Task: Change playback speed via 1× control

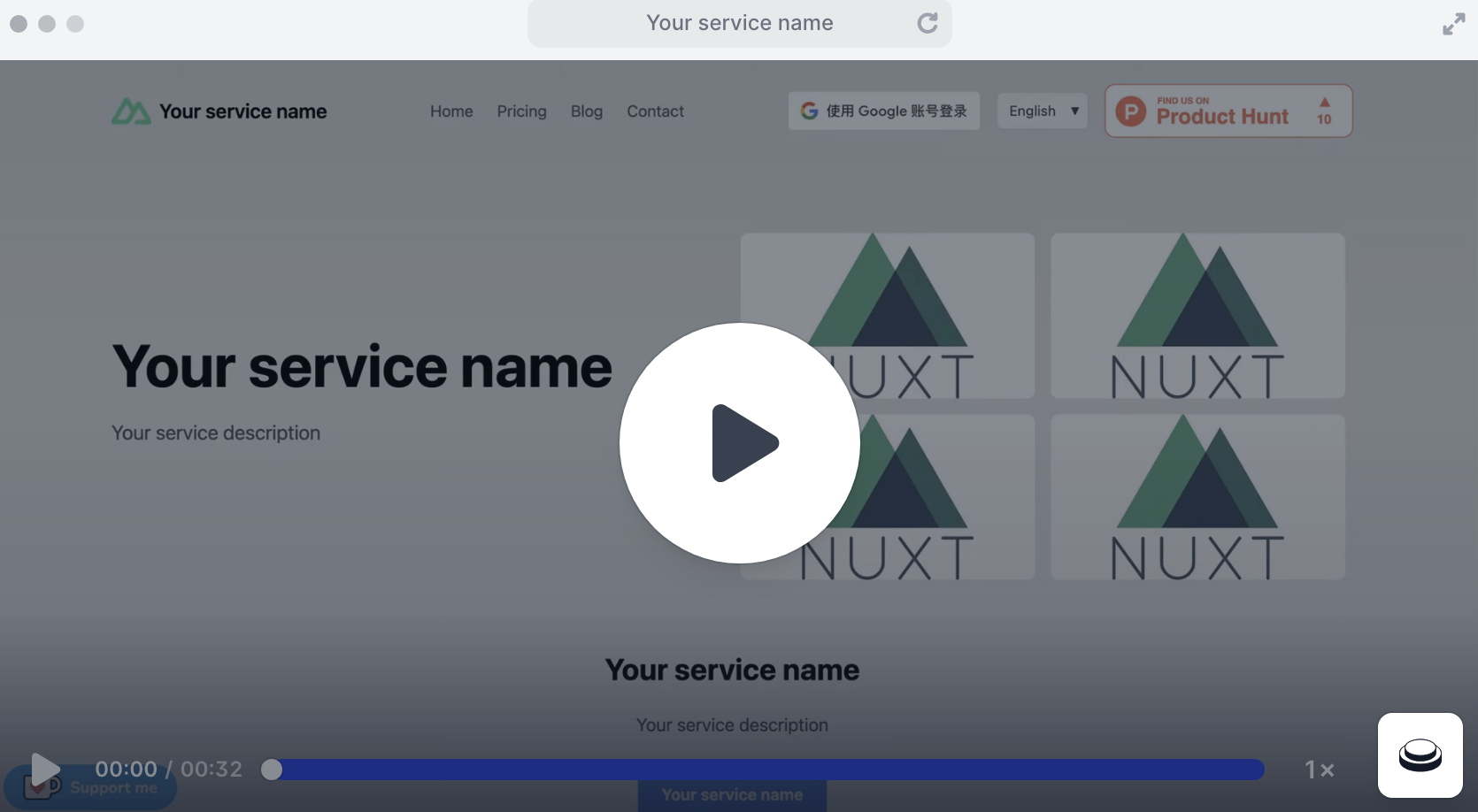Action: click(1319, 770)
